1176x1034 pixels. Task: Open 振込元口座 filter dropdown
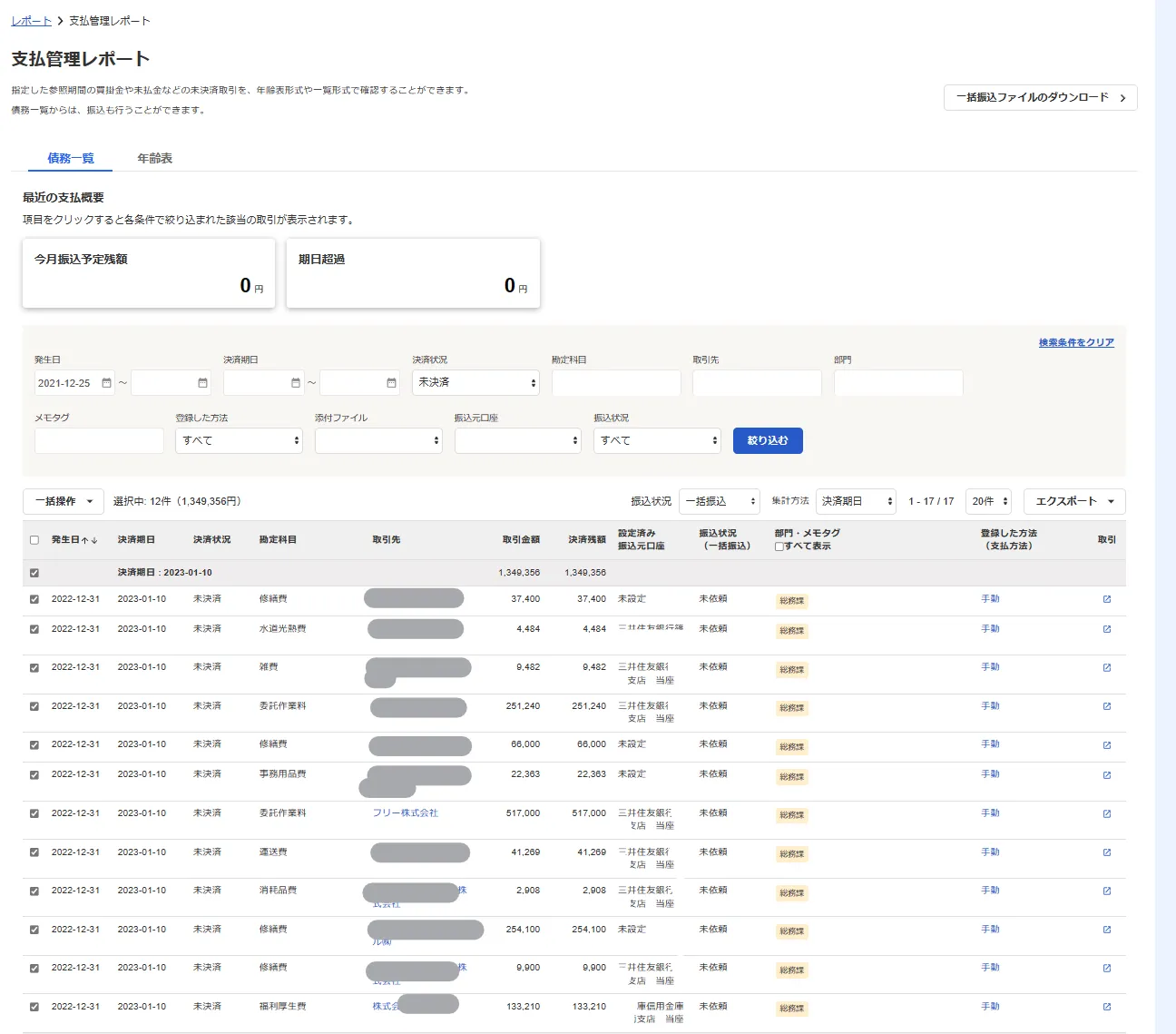click(x=517, y=440)
